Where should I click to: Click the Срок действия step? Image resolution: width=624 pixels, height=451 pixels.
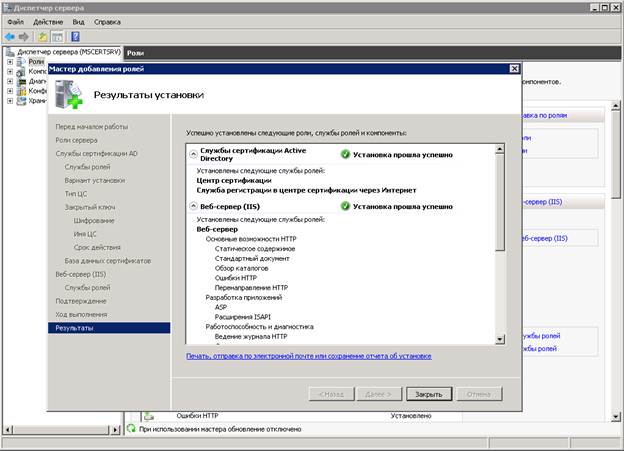(x=97, y=247)
